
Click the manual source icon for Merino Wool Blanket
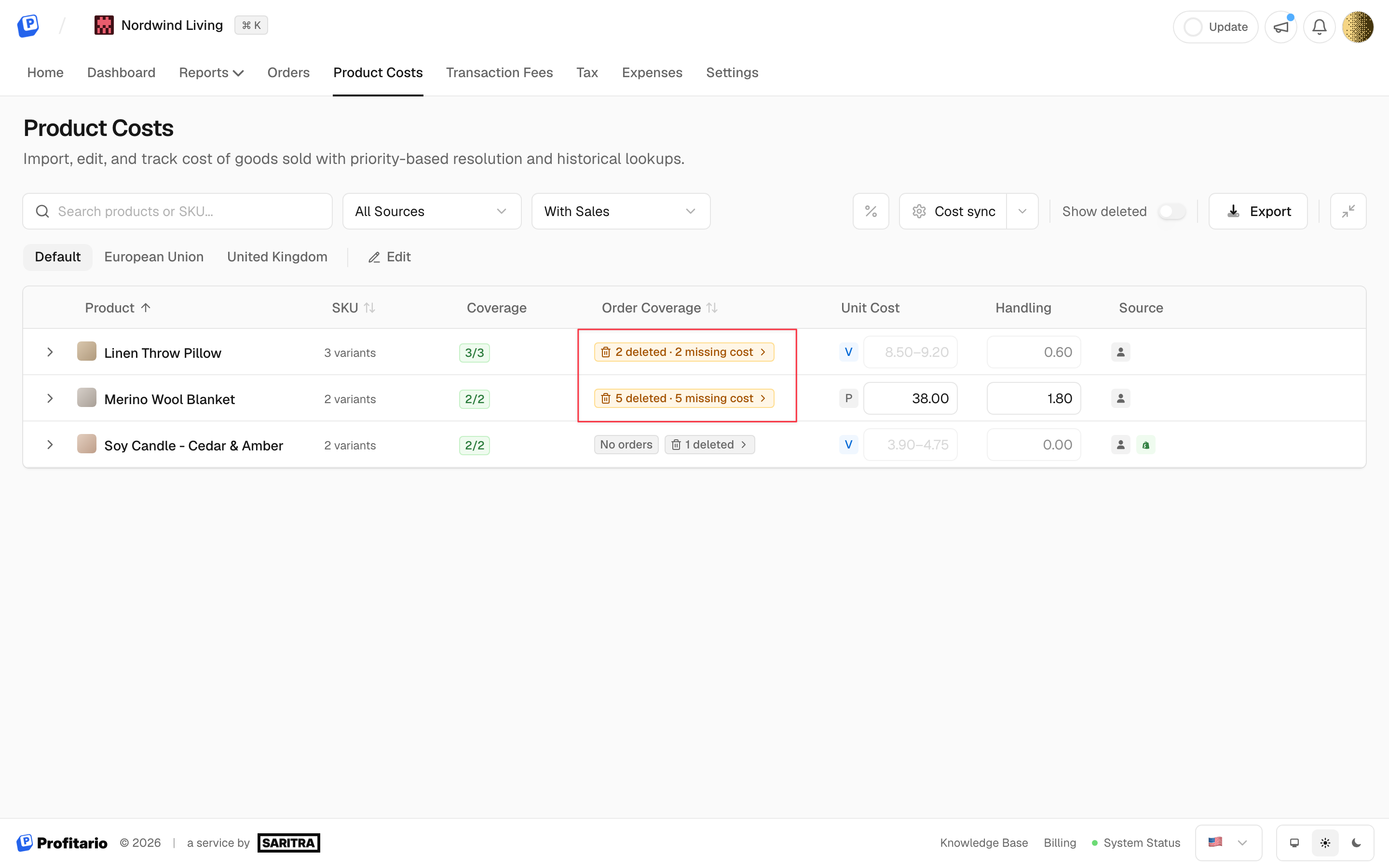pyautogui.click(x=1120, y=398)
